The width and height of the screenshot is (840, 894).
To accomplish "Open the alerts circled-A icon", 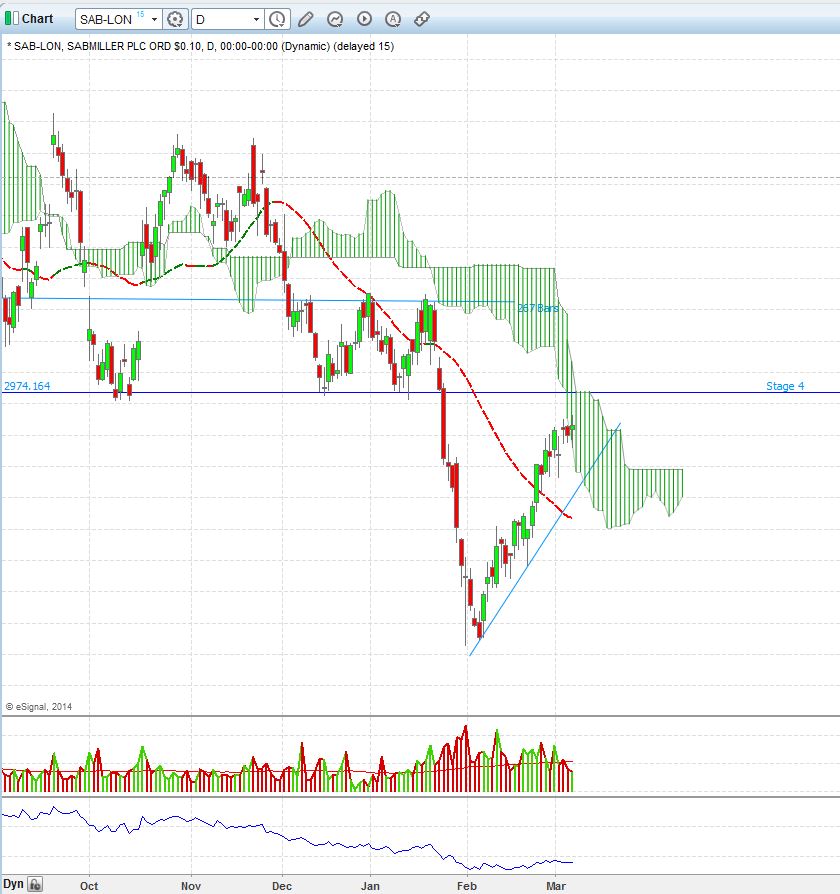I will tap(393, 19).
